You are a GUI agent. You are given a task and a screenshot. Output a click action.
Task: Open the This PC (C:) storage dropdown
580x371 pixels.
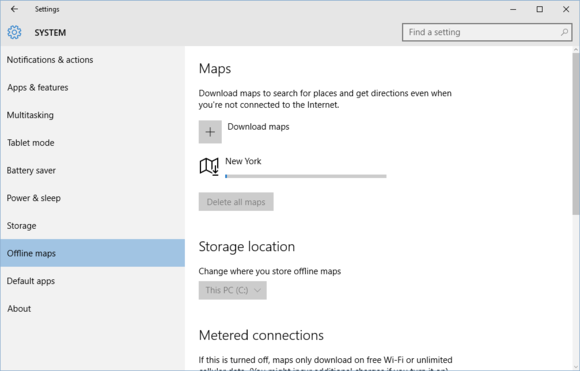click(x=233, y=290)
